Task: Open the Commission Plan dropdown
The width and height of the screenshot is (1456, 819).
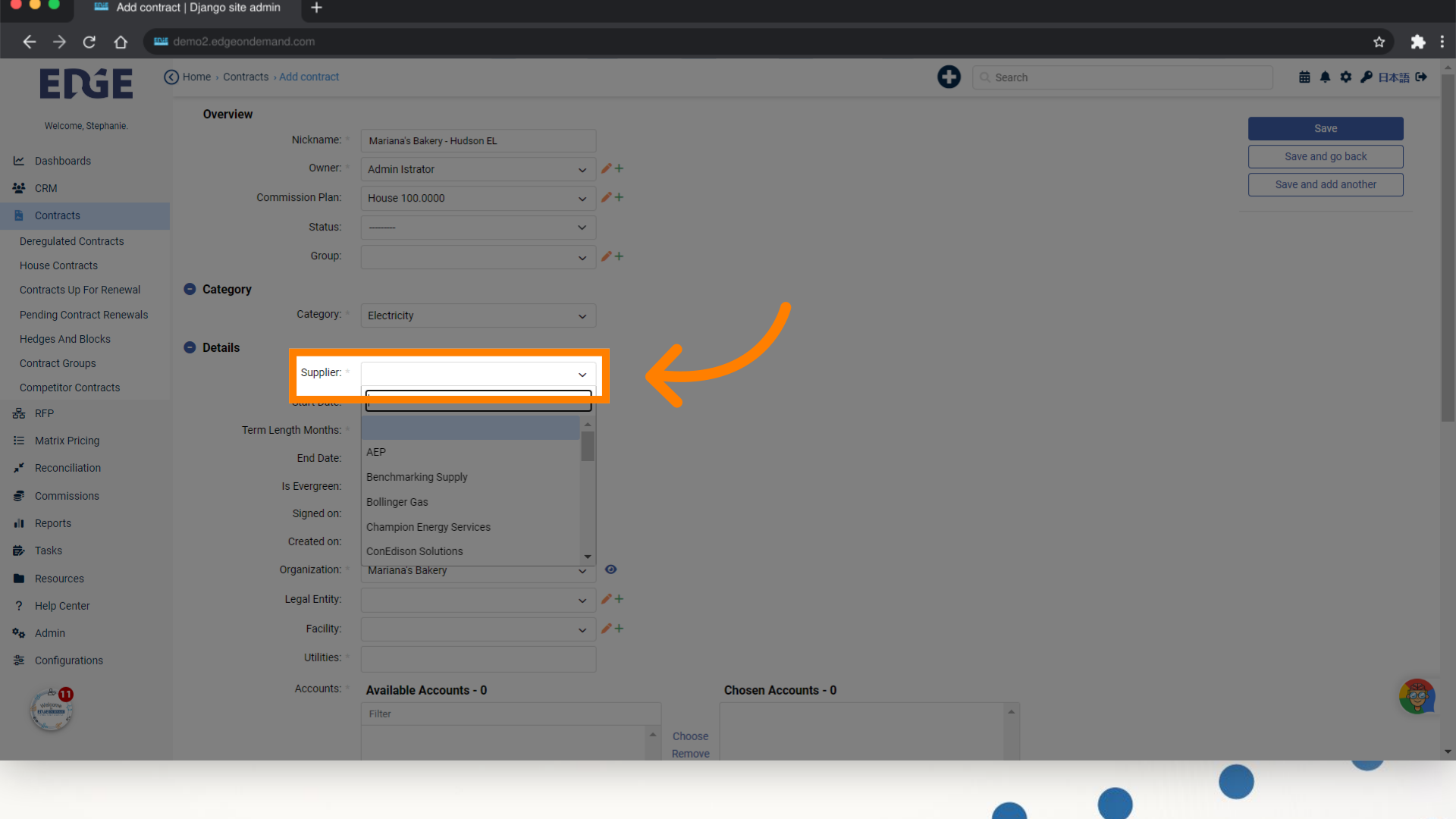Action: click(x=478, y=198)
